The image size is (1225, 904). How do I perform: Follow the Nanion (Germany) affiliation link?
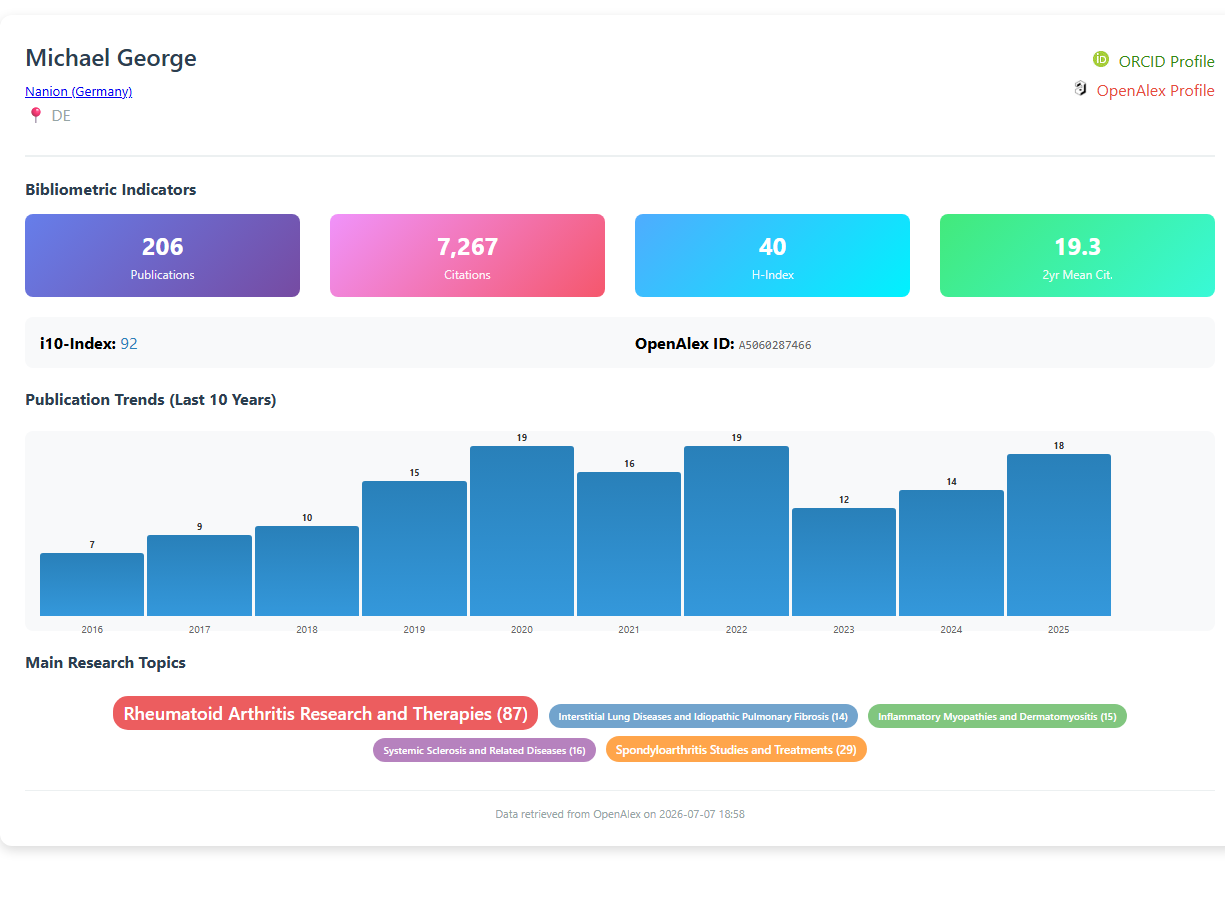(79, 91)
